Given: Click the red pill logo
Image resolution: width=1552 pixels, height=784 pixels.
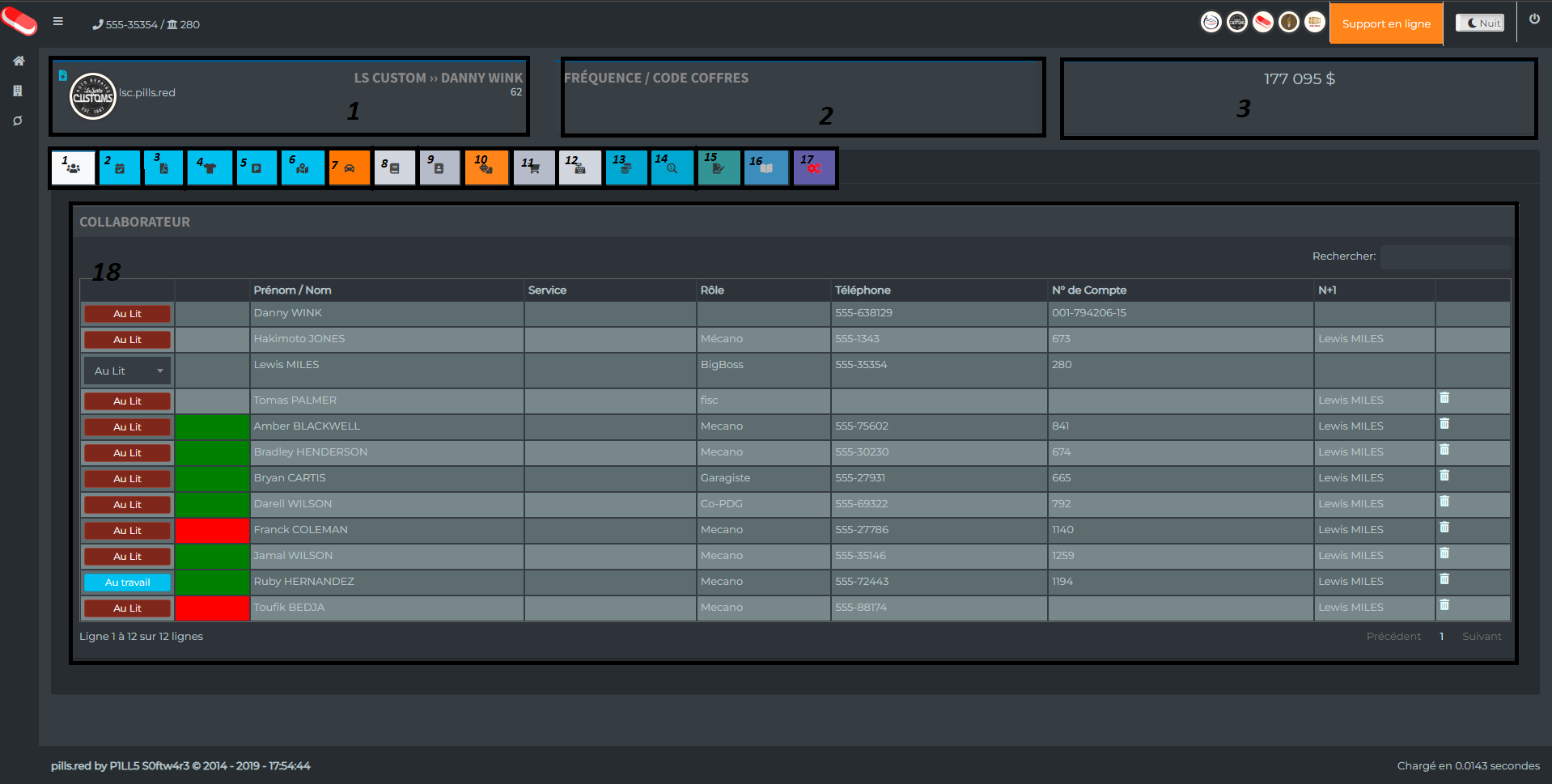Looking at the screenshot, I should pos(19,21).
